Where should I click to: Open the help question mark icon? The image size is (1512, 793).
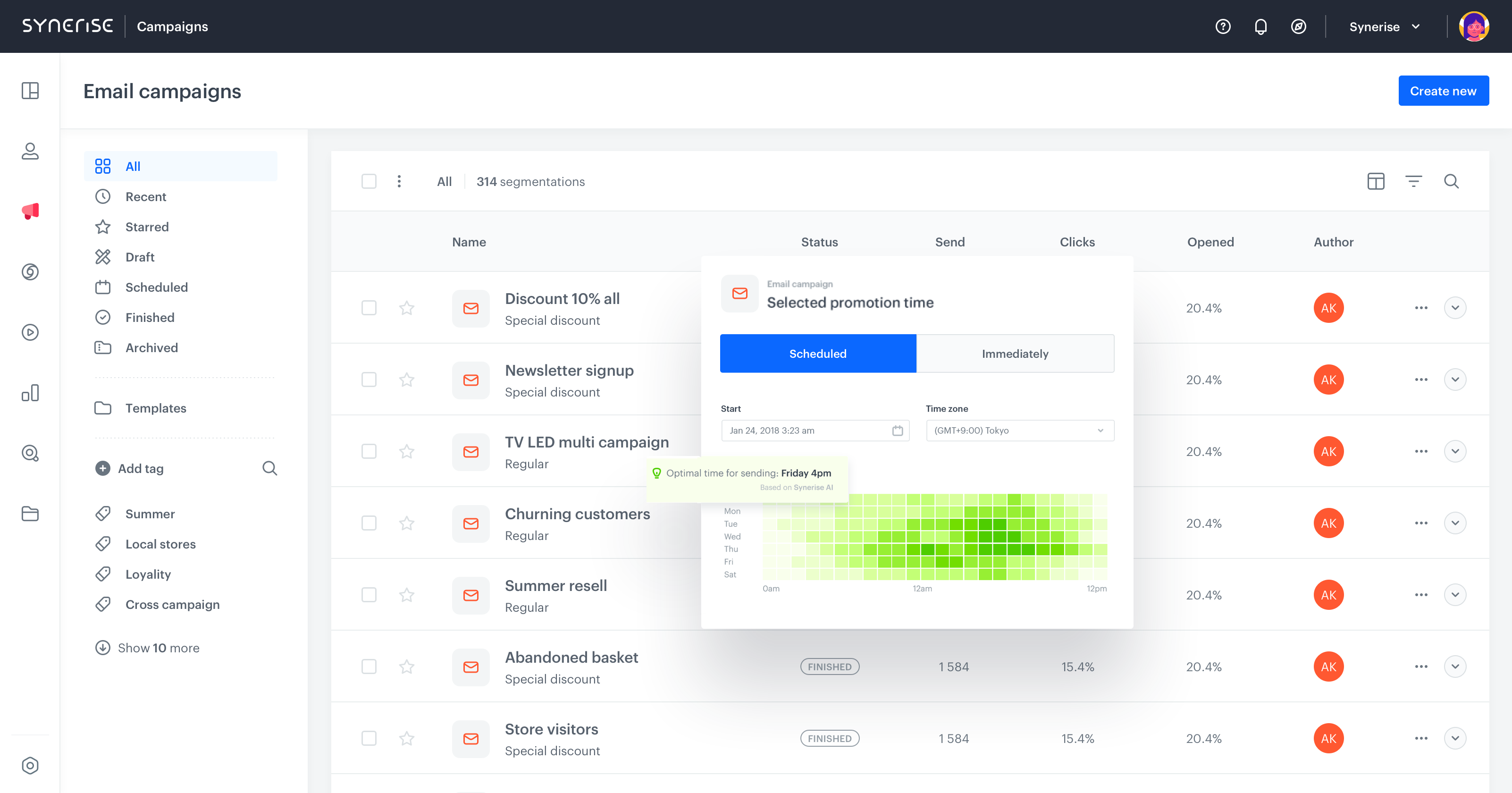(x=1223, y=26)
